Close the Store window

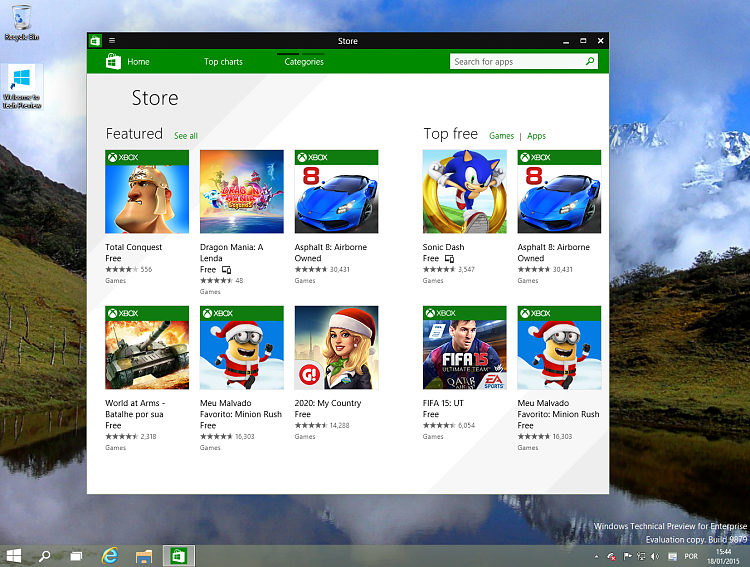coord(600,41)
